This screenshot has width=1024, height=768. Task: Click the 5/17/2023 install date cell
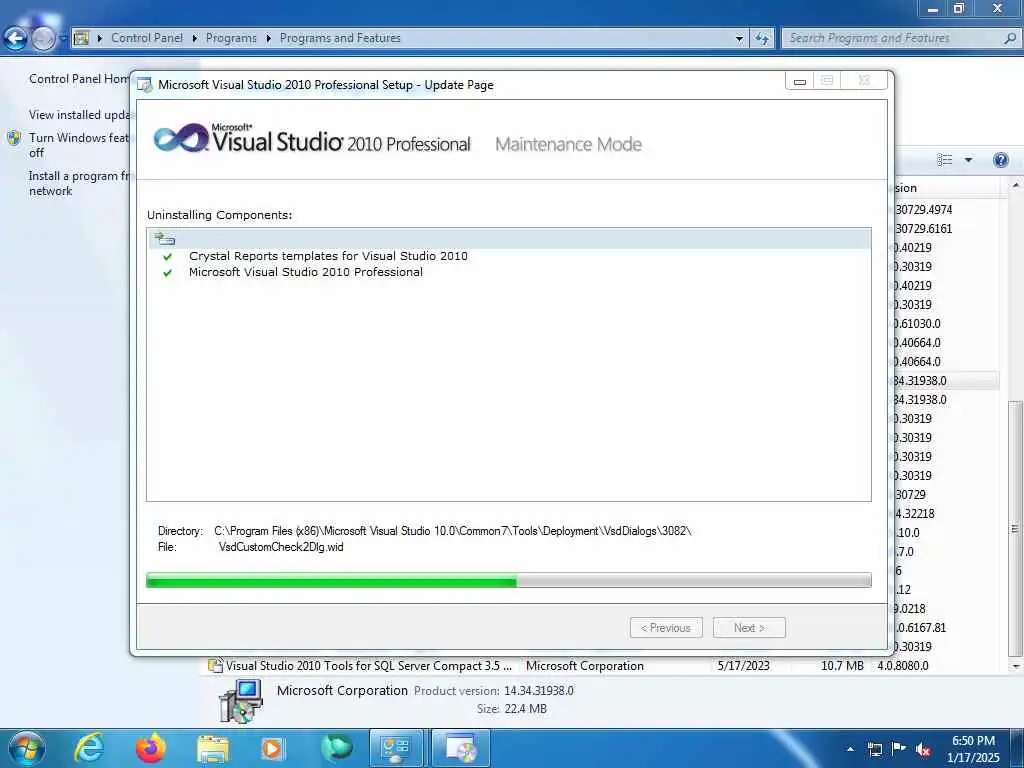click(x=743, y=665)
